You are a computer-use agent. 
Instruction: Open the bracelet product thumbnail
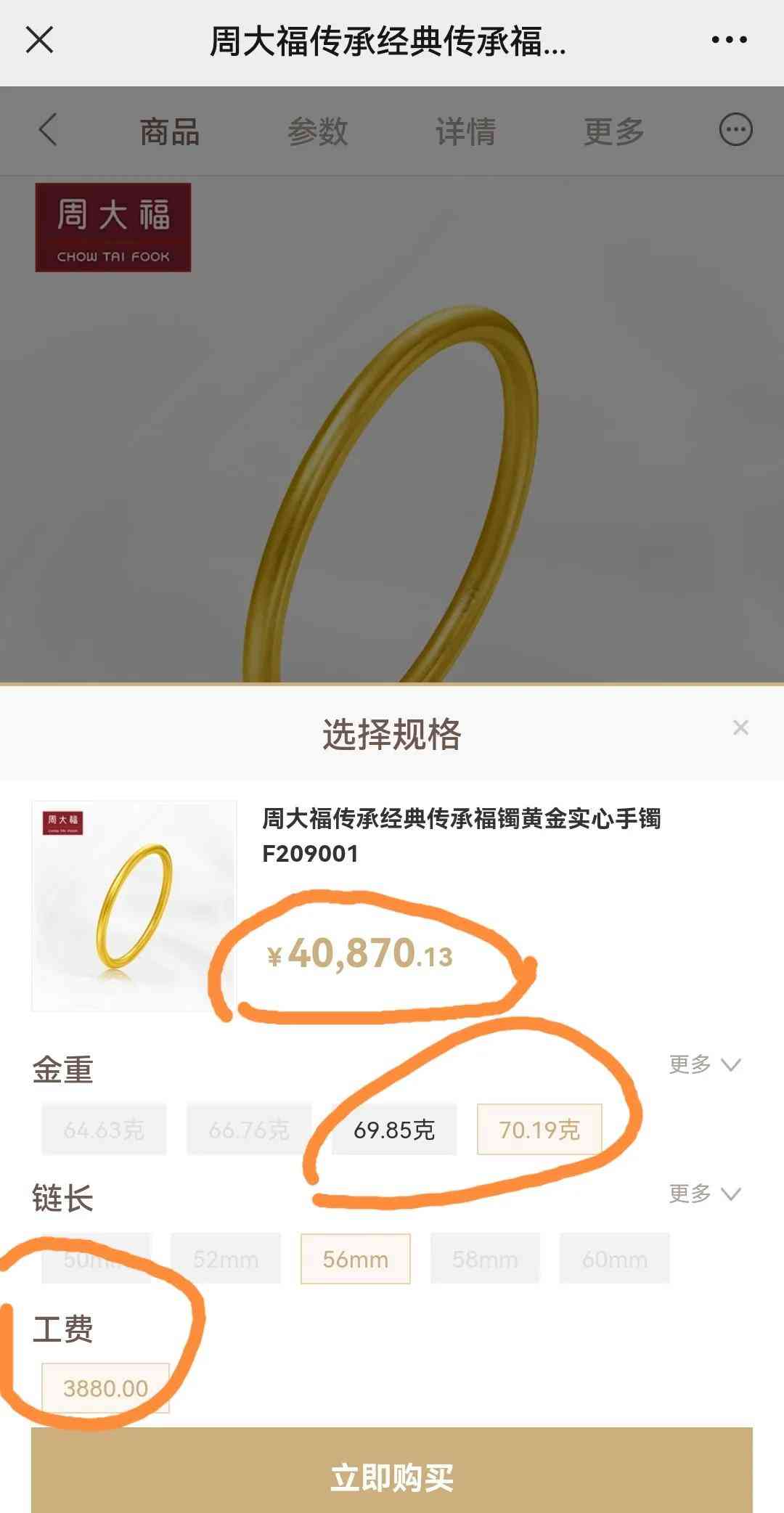[x=134, y=905]
